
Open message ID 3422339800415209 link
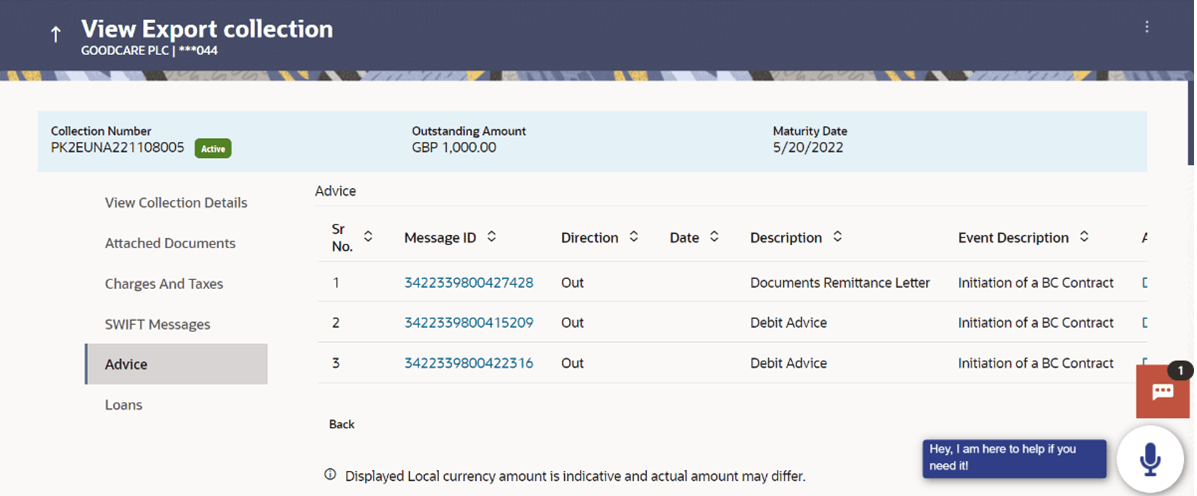pos(468,323)
